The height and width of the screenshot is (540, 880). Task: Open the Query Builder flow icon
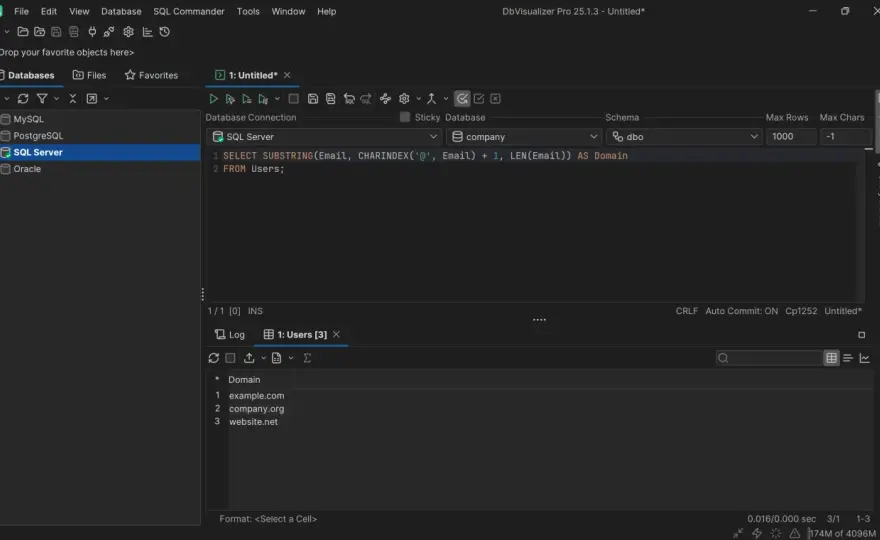tap(385, 99)
